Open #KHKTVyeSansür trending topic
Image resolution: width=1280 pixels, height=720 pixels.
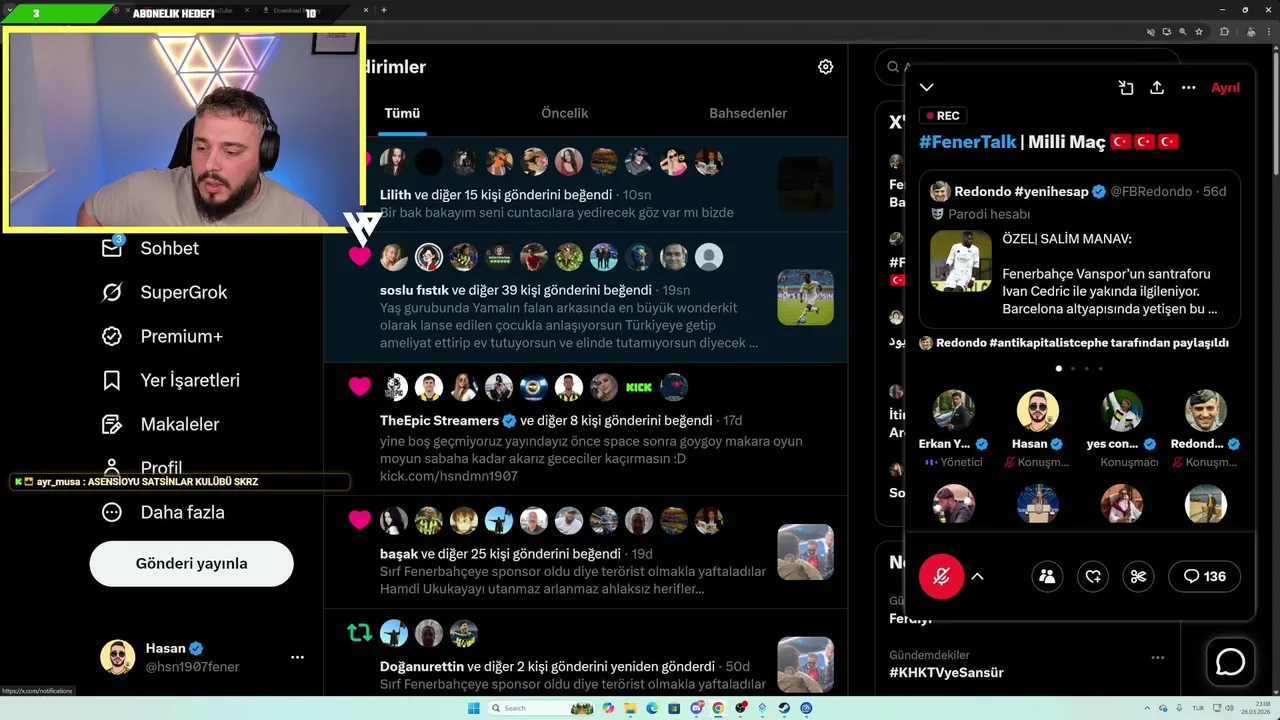[946, 673]
